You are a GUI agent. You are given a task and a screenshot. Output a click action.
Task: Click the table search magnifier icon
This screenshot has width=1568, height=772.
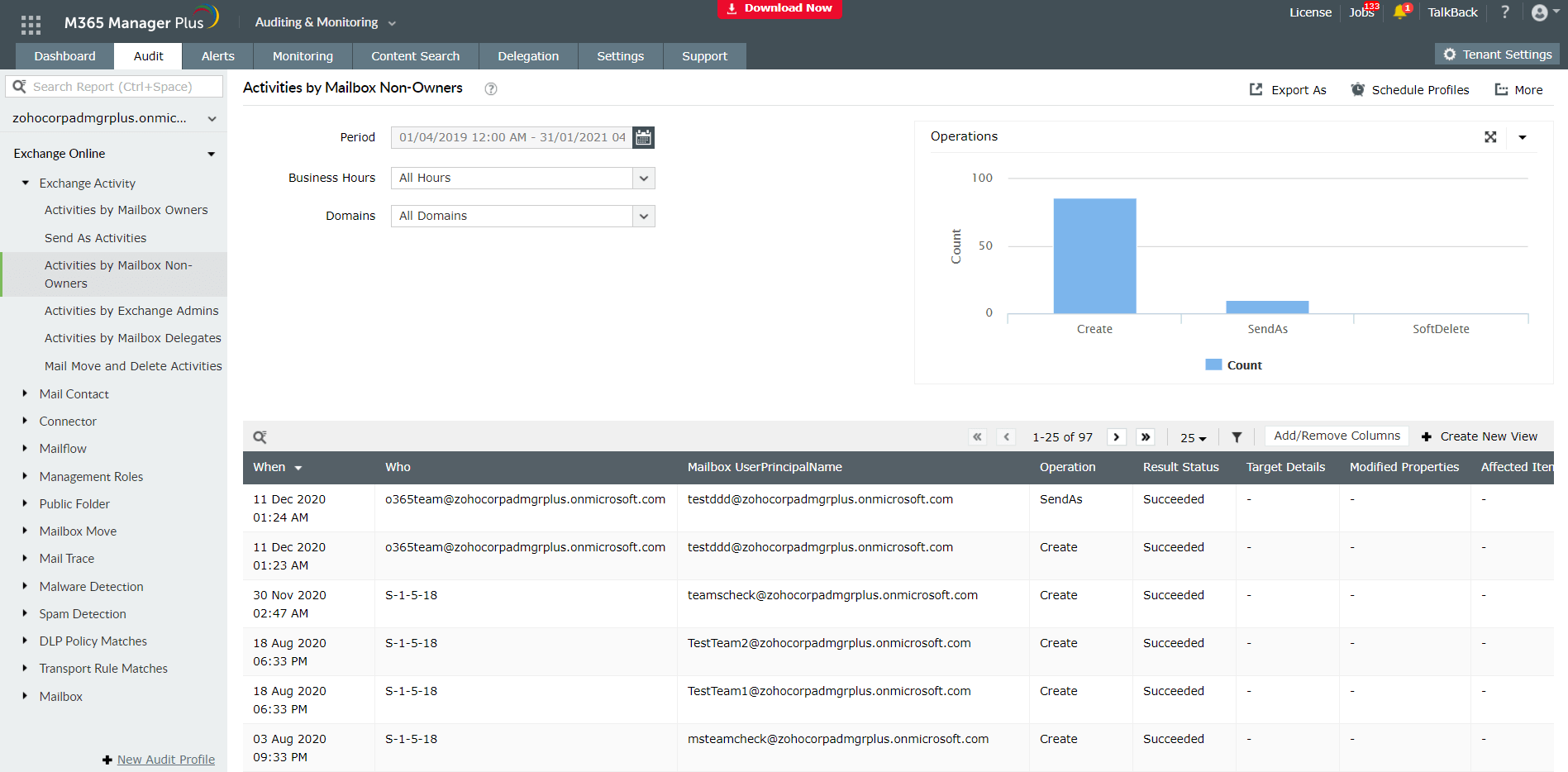[x=260, y=437]
